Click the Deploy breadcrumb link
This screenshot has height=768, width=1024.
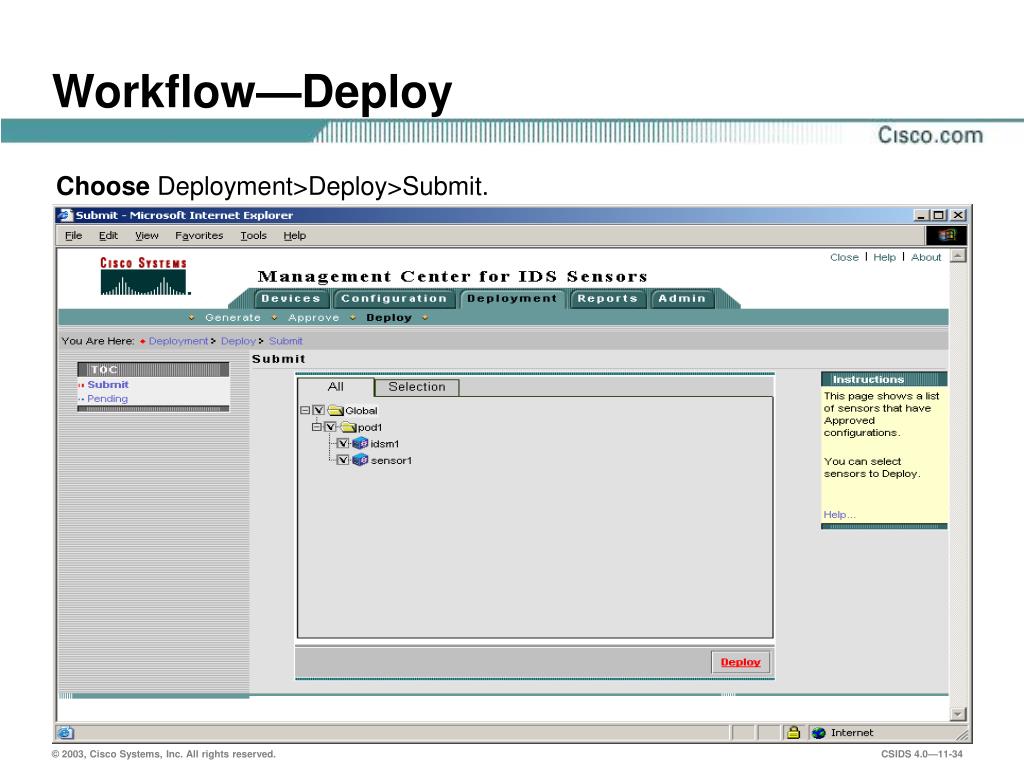tap(238, 341)
